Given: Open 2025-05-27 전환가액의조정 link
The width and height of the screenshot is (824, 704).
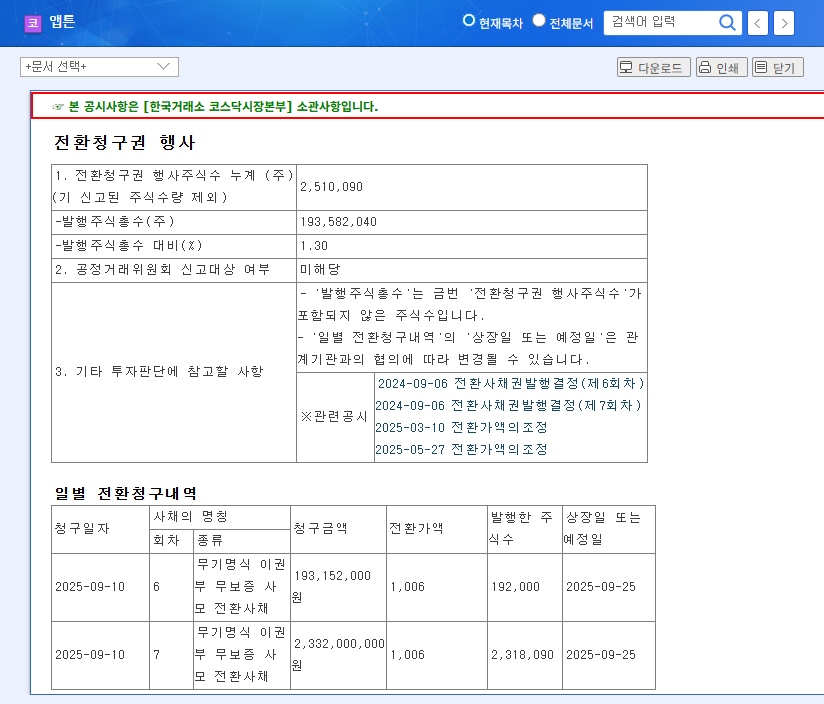Looking at the screenshot, I should pyautogui.click(x=461, y=450).
